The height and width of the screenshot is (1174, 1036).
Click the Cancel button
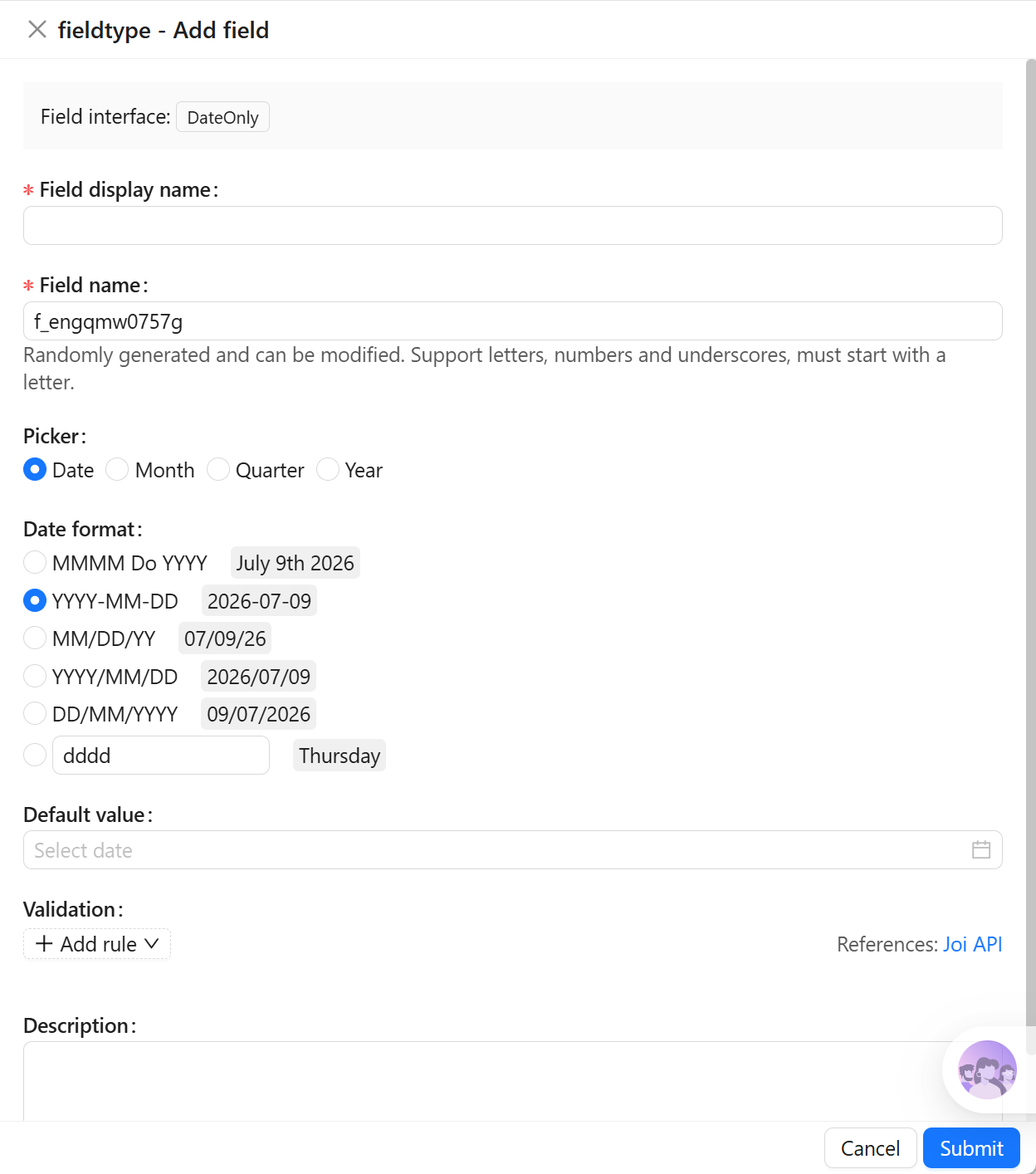(x=870, y=1148)
